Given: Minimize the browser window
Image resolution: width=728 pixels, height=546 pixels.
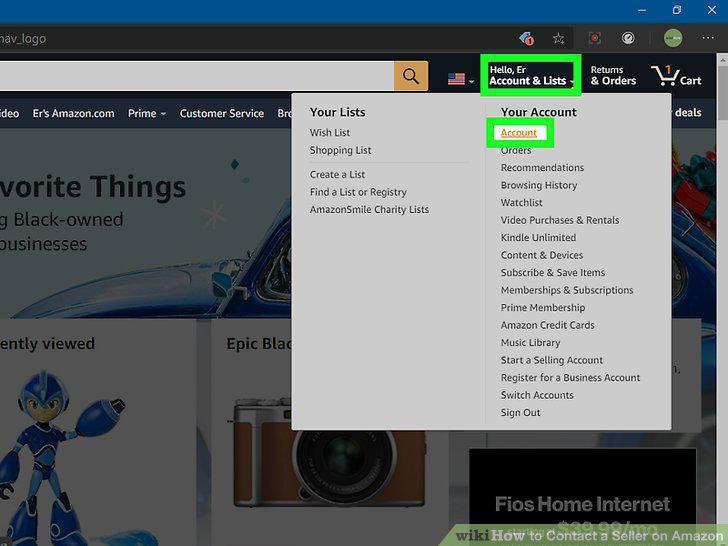Looking at the screenshot, I should click(x=642, y=10).
